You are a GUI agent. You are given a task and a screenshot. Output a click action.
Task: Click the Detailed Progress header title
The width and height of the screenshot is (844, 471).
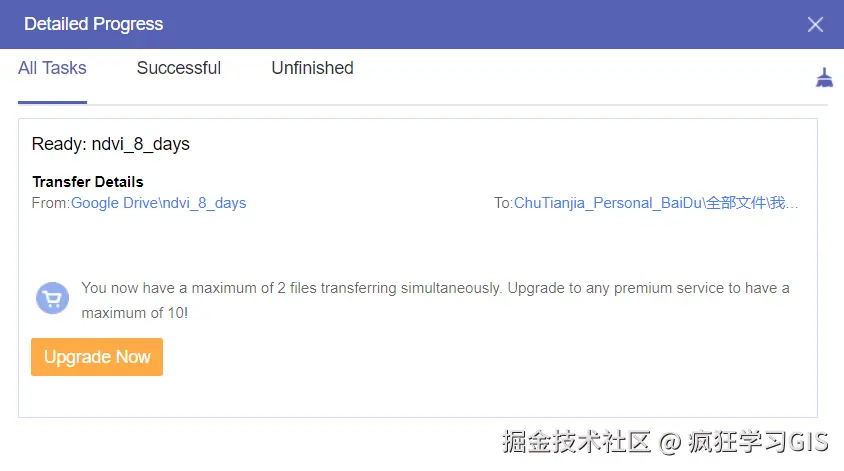93,24
